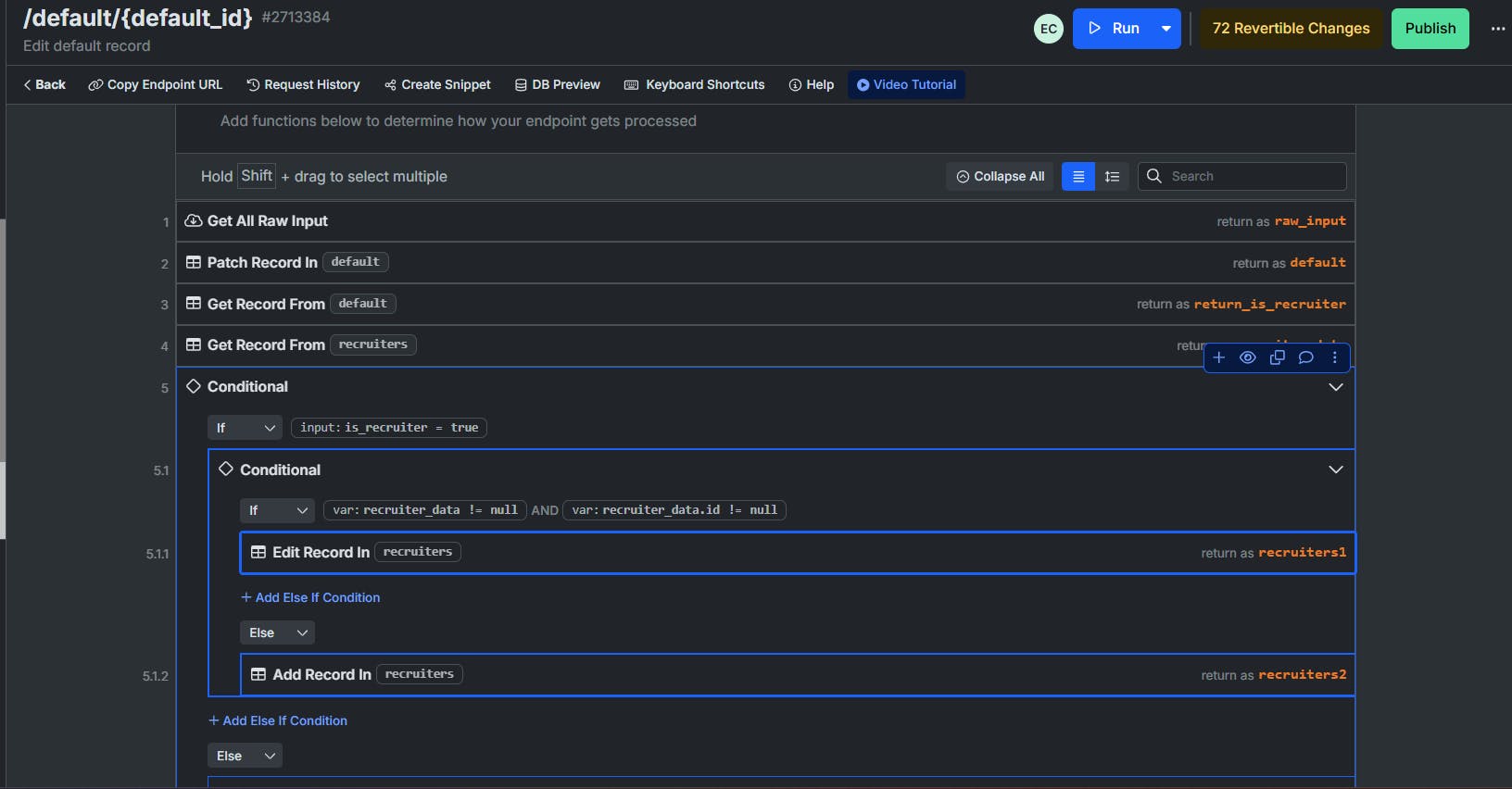Open Request History
The height and width of the screenshot is (789, 1512).
pyautogui.click(x=303, y=84)
